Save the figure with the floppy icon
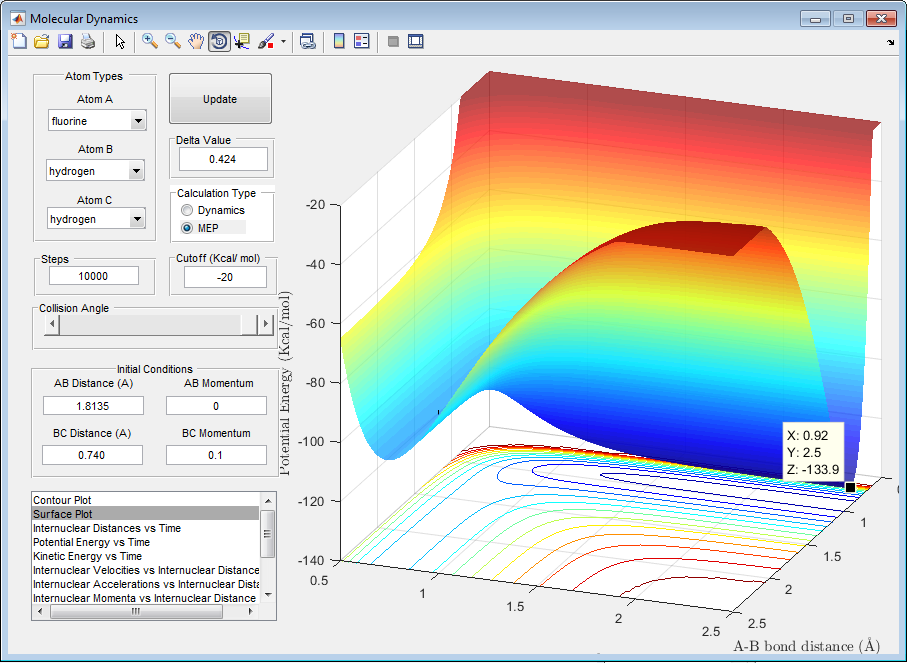The image size is (907, 663). pos(65,41)
